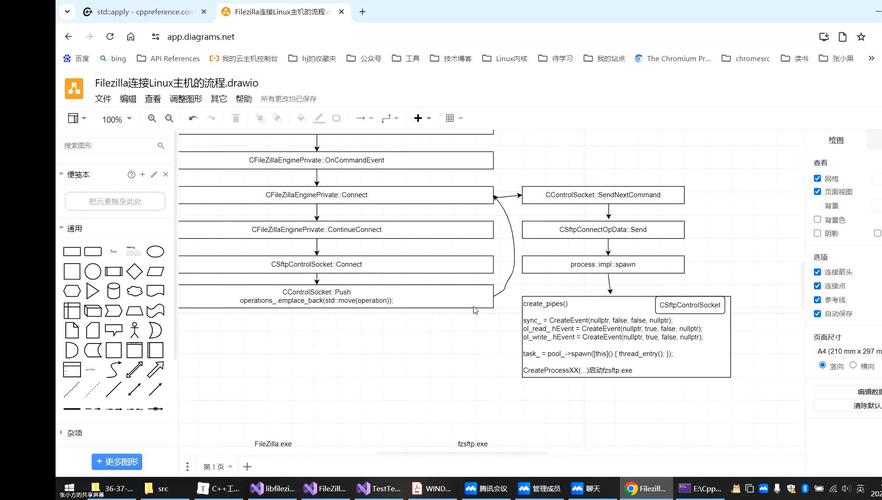This screenshot has width=882, height=500.
Task: Open the 100% zoom level dropdown
Action: click(116, 119)
